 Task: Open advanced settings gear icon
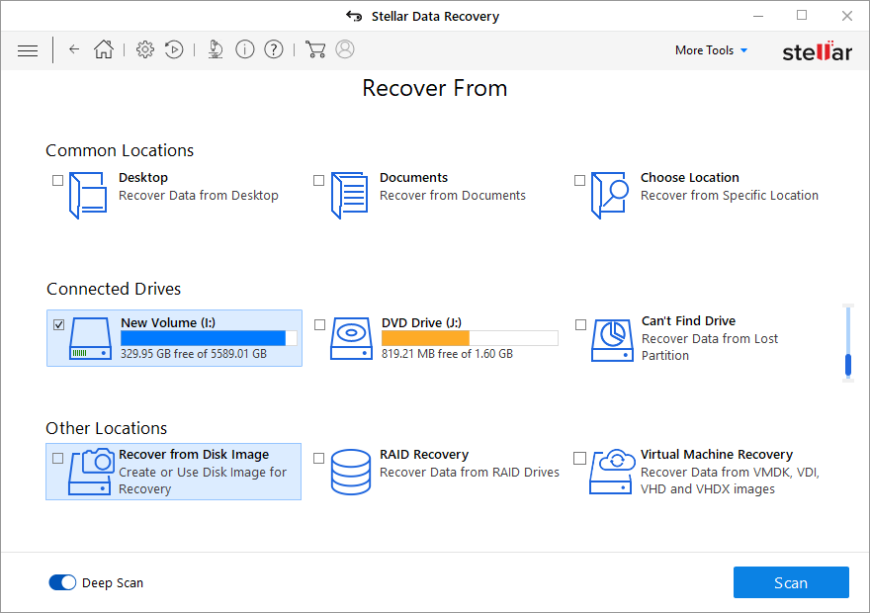click(x=145, y=49)
